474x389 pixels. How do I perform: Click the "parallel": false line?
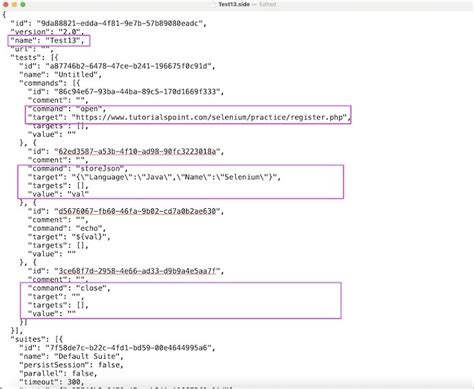point(58,373)
